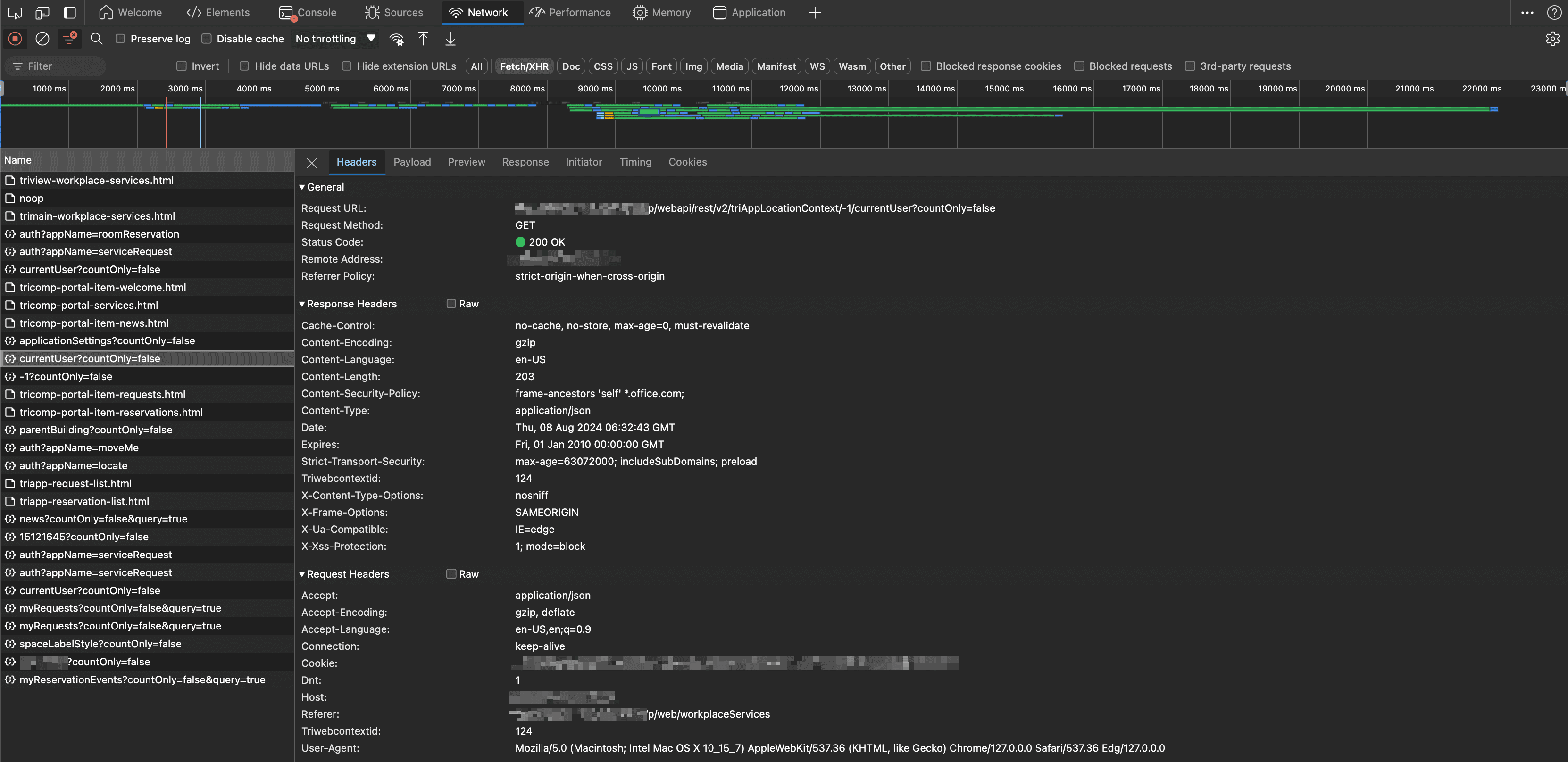Toggle the dock sidebar panel icon
The width and height of the screenshot is (1568, 762).
(x=70, y=12)
